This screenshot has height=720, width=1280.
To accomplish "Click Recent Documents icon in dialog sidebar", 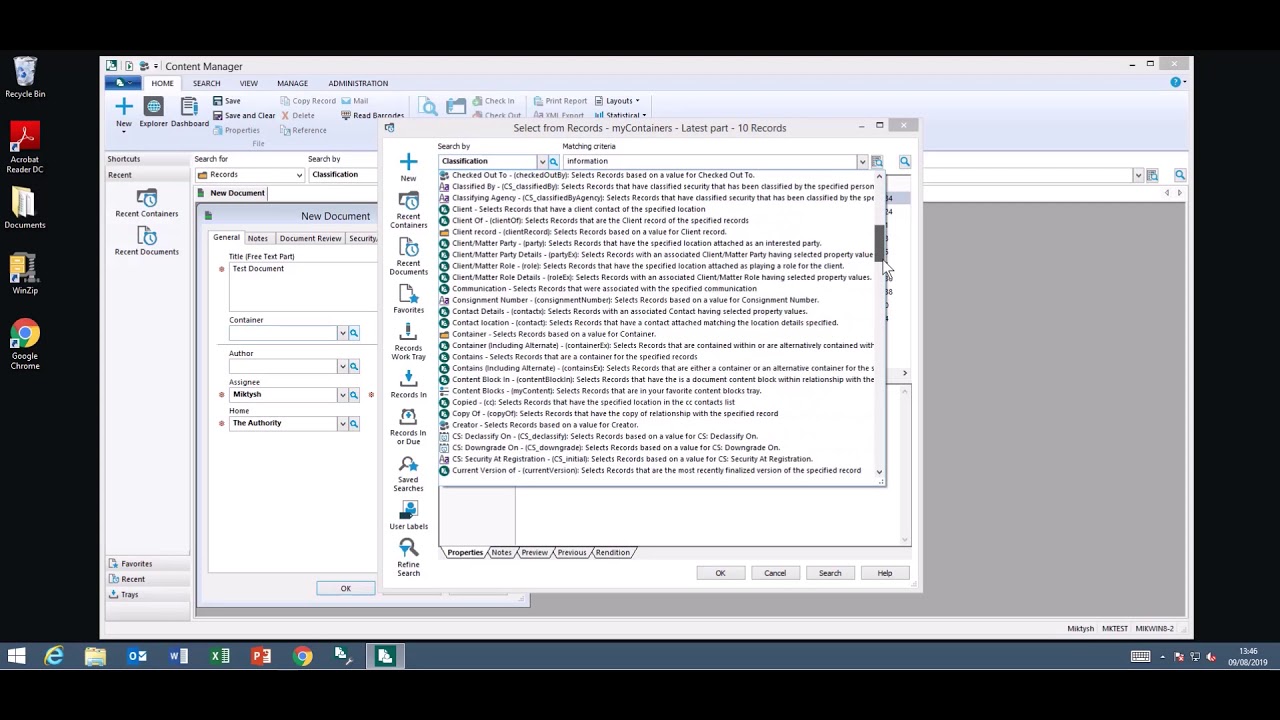I will click(408, 257).
